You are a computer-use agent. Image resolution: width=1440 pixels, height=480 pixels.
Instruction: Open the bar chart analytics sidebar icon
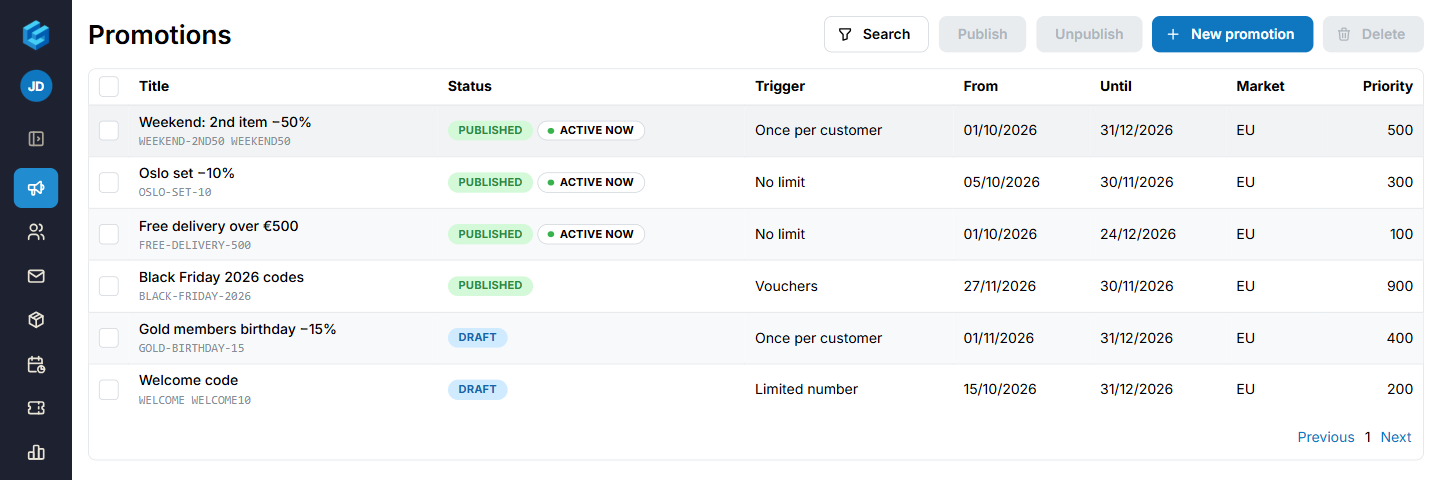coord(36,452)
